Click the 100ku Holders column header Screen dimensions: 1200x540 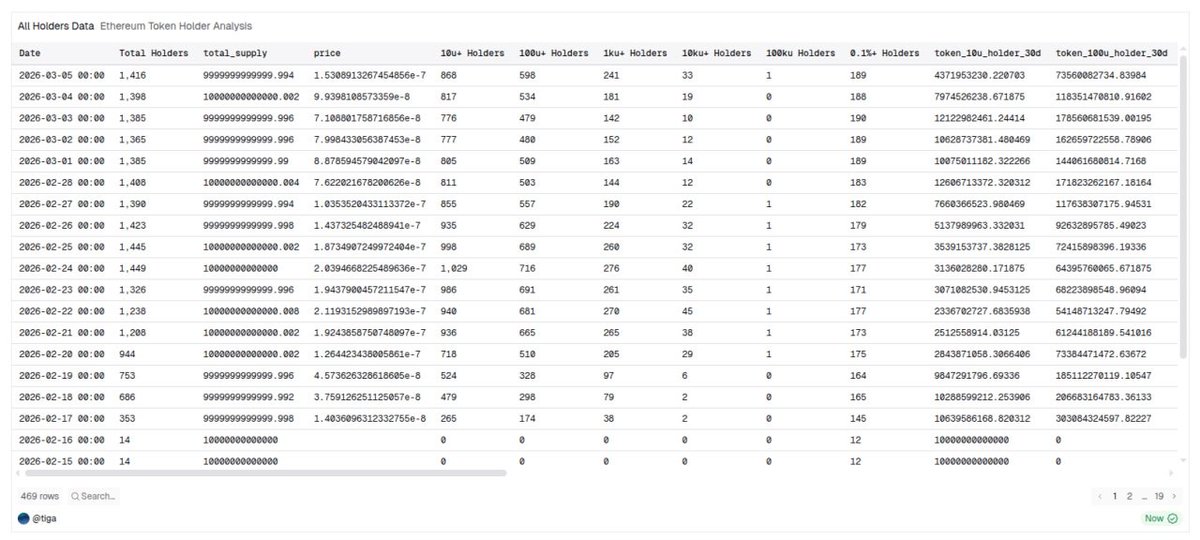pyautogui.click(x=800, y=53)
